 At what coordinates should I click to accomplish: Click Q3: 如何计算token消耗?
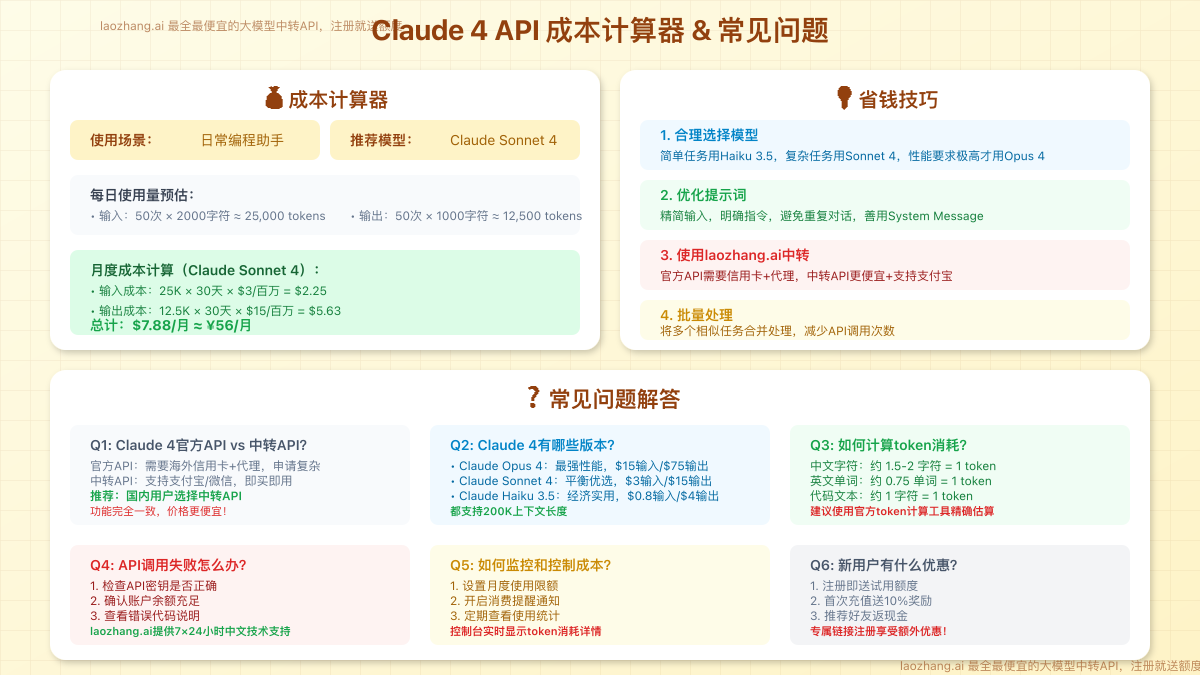click(x=888, y=445)
